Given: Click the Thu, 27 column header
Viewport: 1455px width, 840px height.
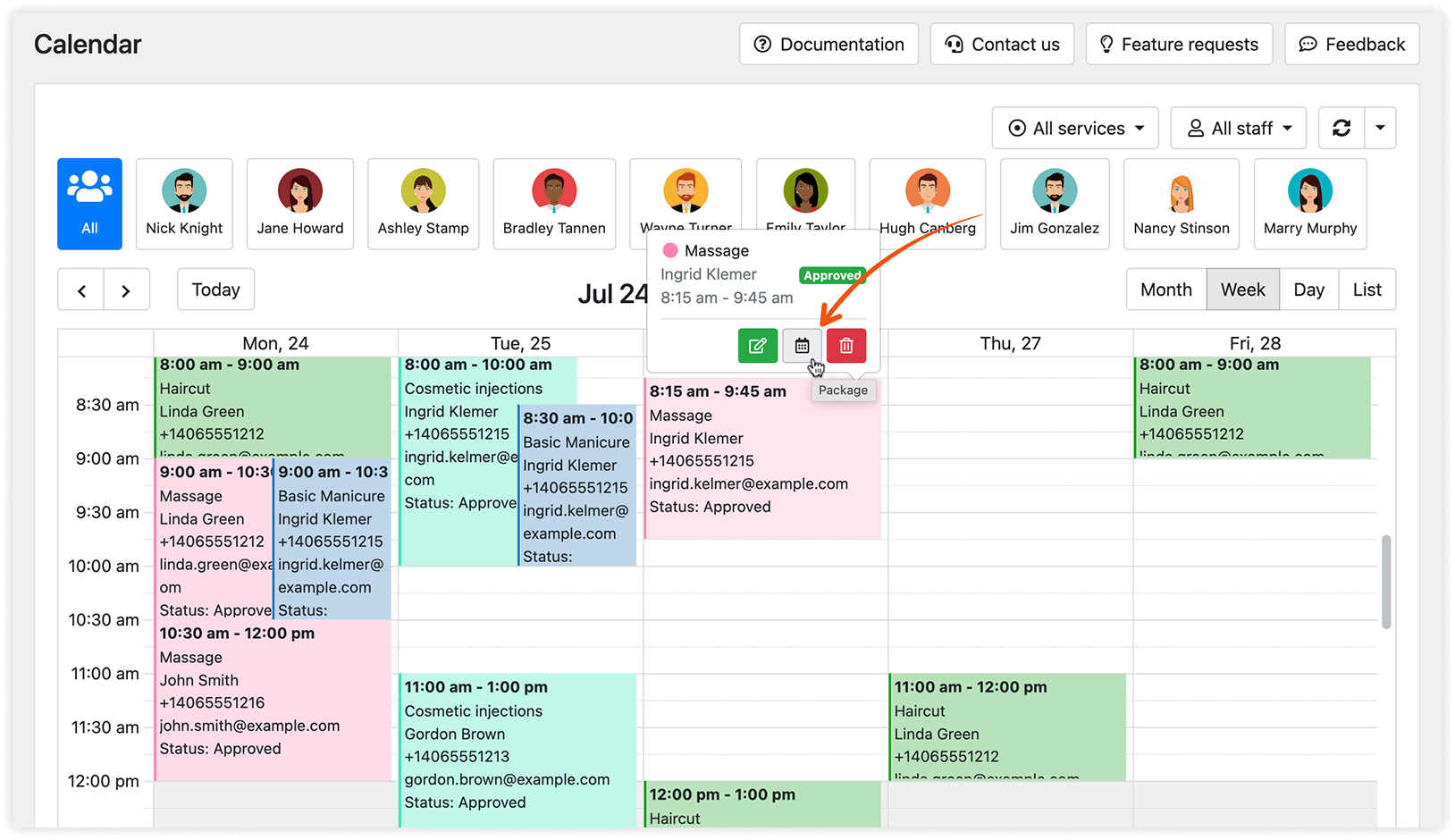Looking at the screenshot, I should [1010, 343].
